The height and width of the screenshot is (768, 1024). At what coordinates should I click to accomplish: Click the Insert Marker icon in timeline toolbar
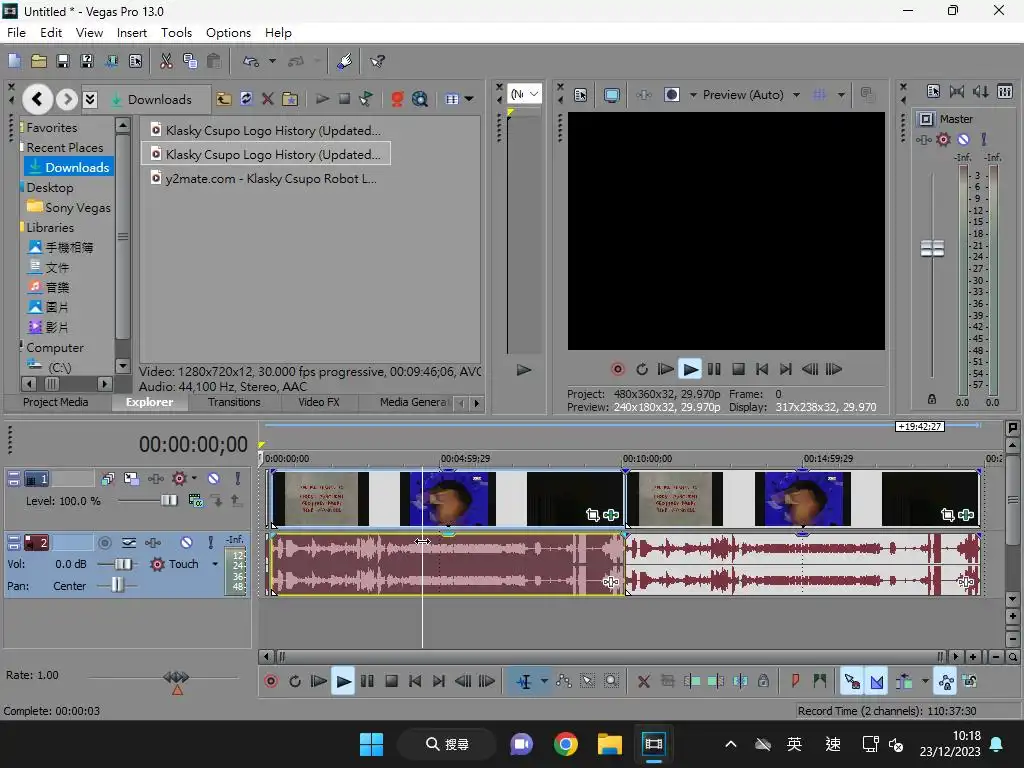click(x=795, y=681)
